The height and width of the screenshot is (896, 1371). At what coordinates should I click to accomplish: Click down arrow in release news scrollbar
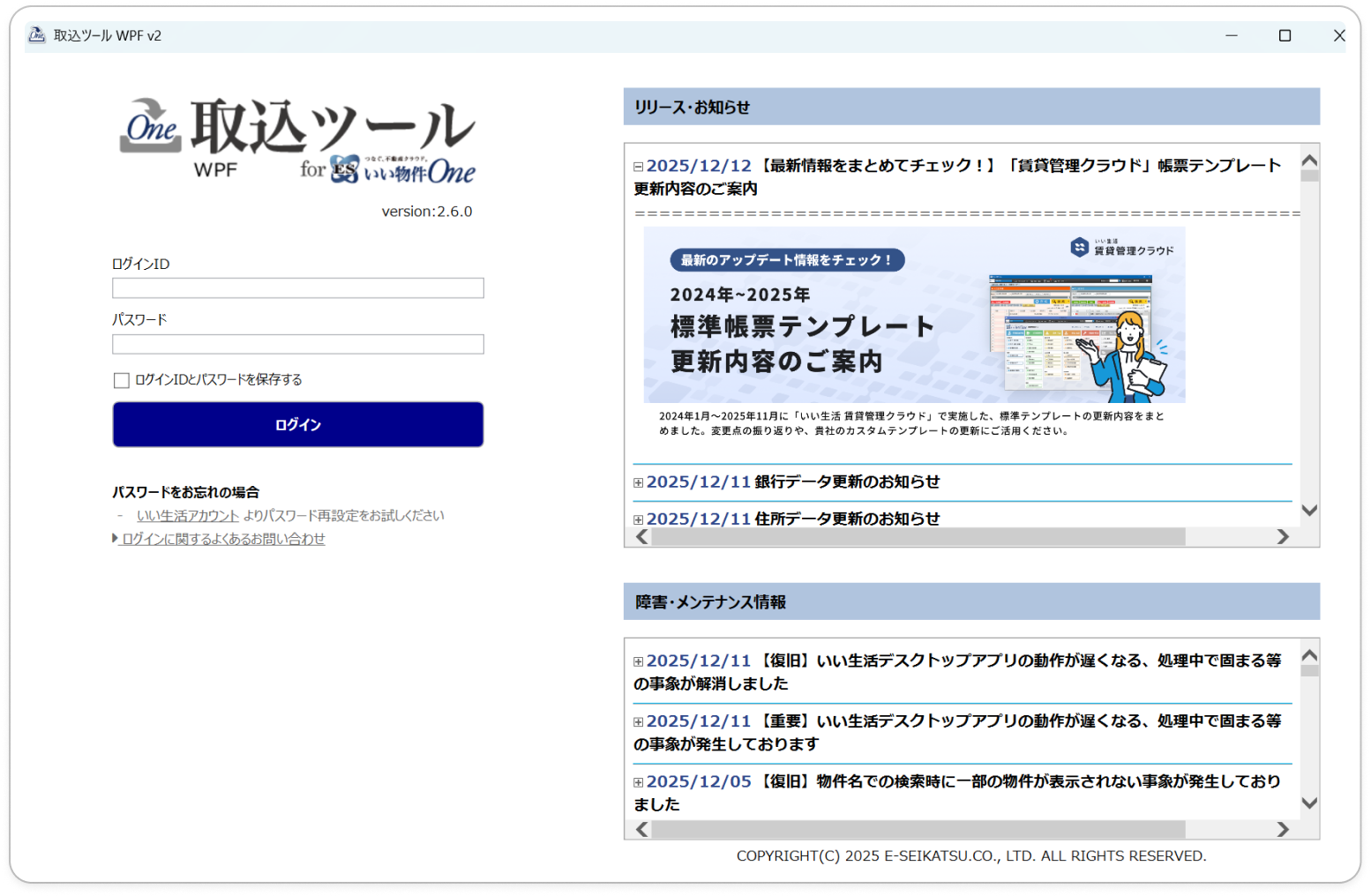(x=1310, y=511)
